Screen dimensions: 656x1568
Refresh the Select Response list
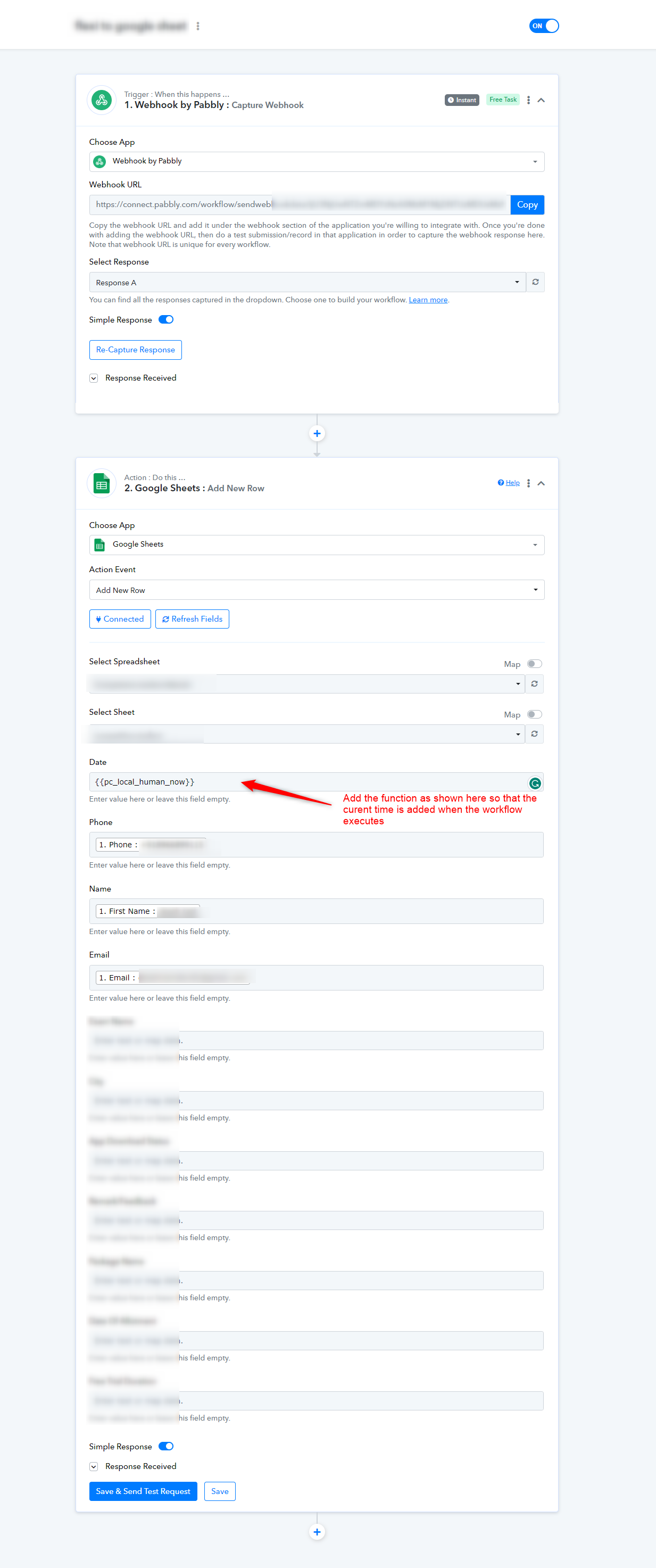point(536,283)
